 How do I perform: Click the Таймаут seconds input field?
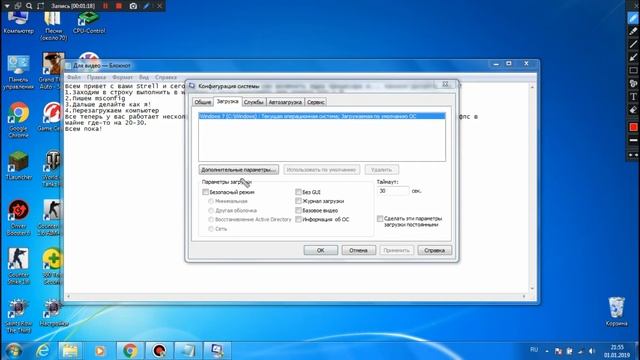(393, 191)
